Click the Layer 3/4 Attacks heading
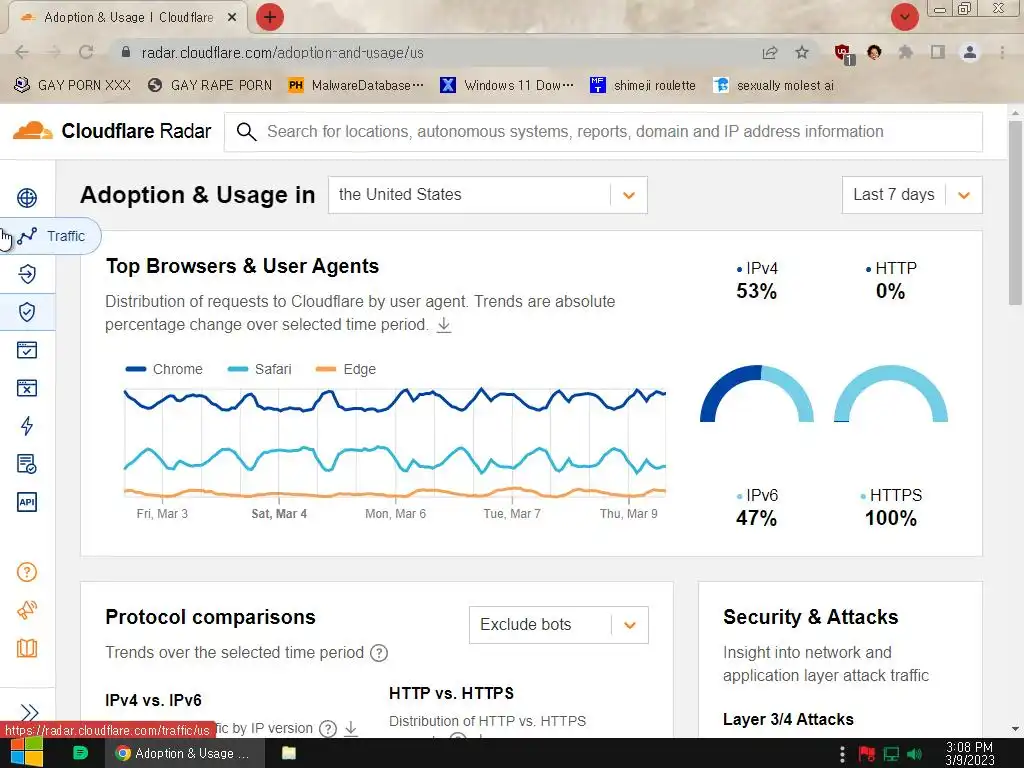The image size is (1024, 768). click(788, 720)
